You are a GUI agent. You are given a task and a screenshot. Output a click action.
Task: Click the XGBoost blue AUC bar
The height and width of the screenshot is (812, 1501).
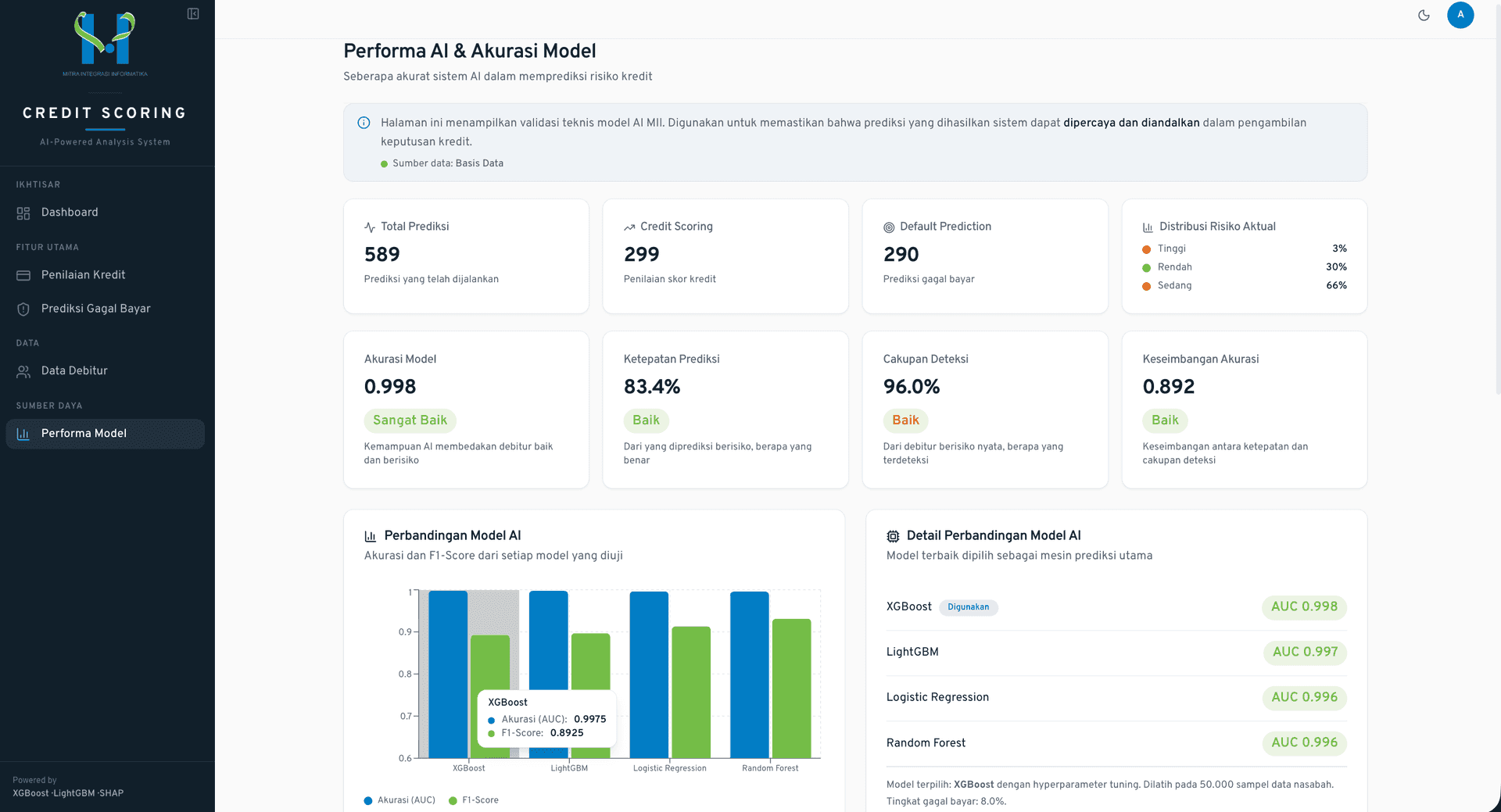coord(448,674)
